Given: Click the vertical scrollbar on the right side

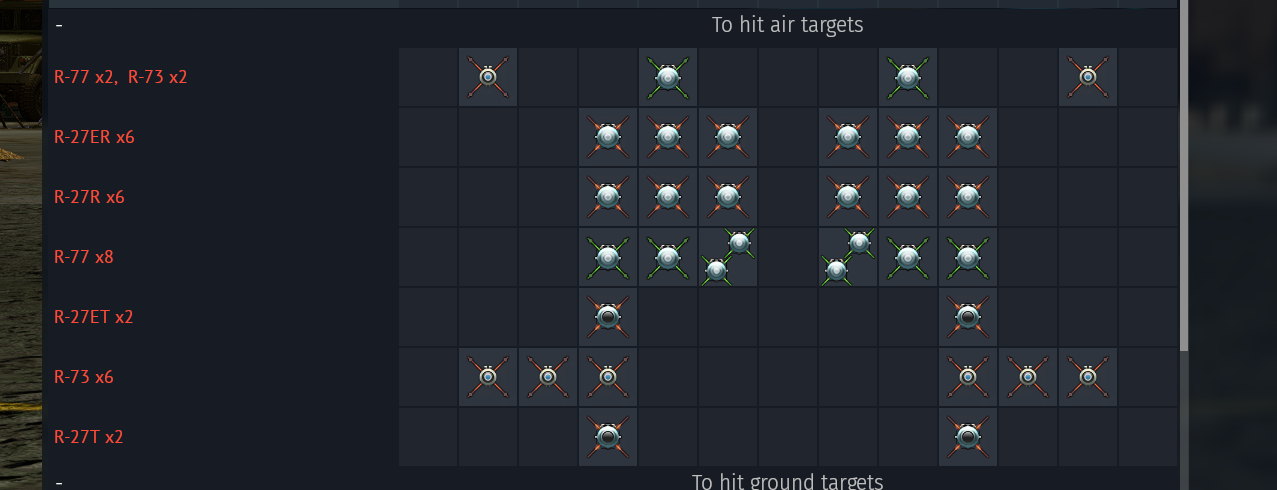Looking at the screenshot, I should pyautogui.click(x=1184, y=175).
